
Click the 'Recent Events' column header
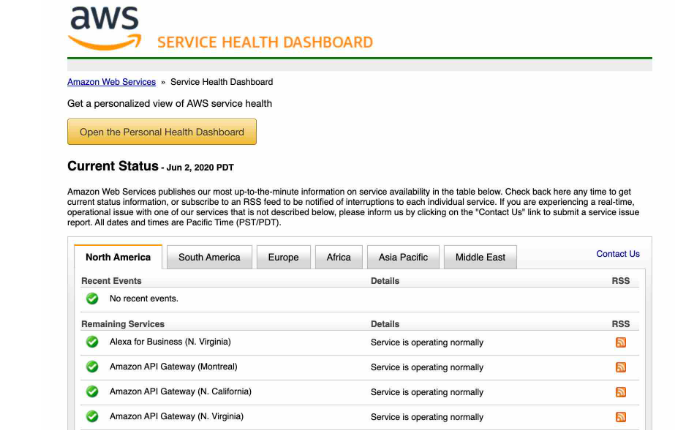(111, 281)
